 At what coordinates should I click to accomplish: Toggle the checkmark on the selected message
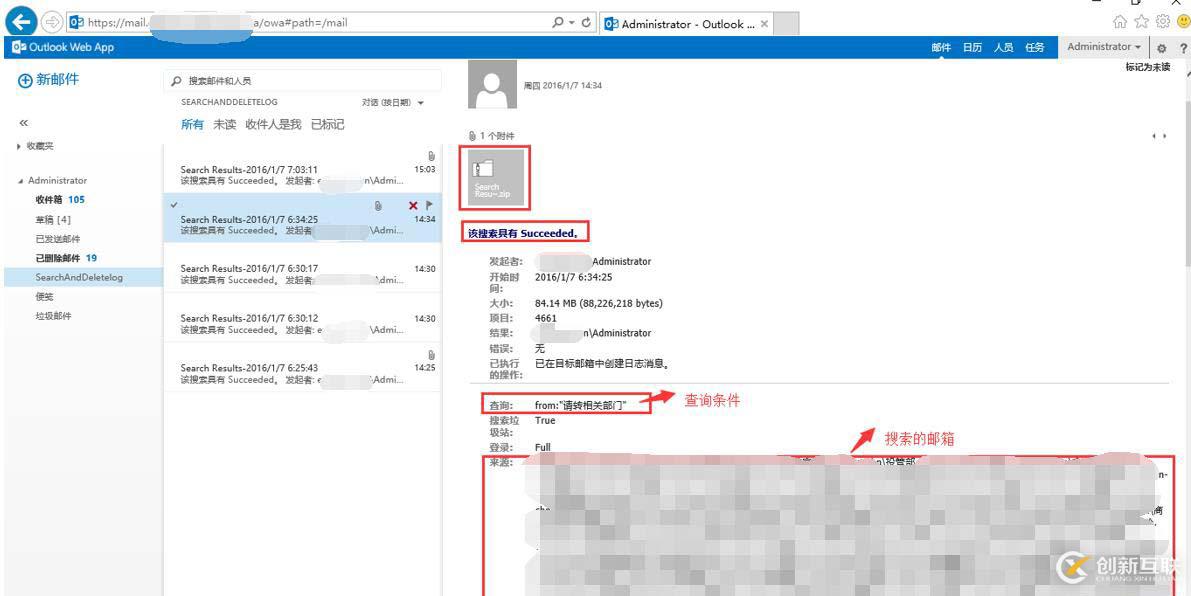pos(175,205)
